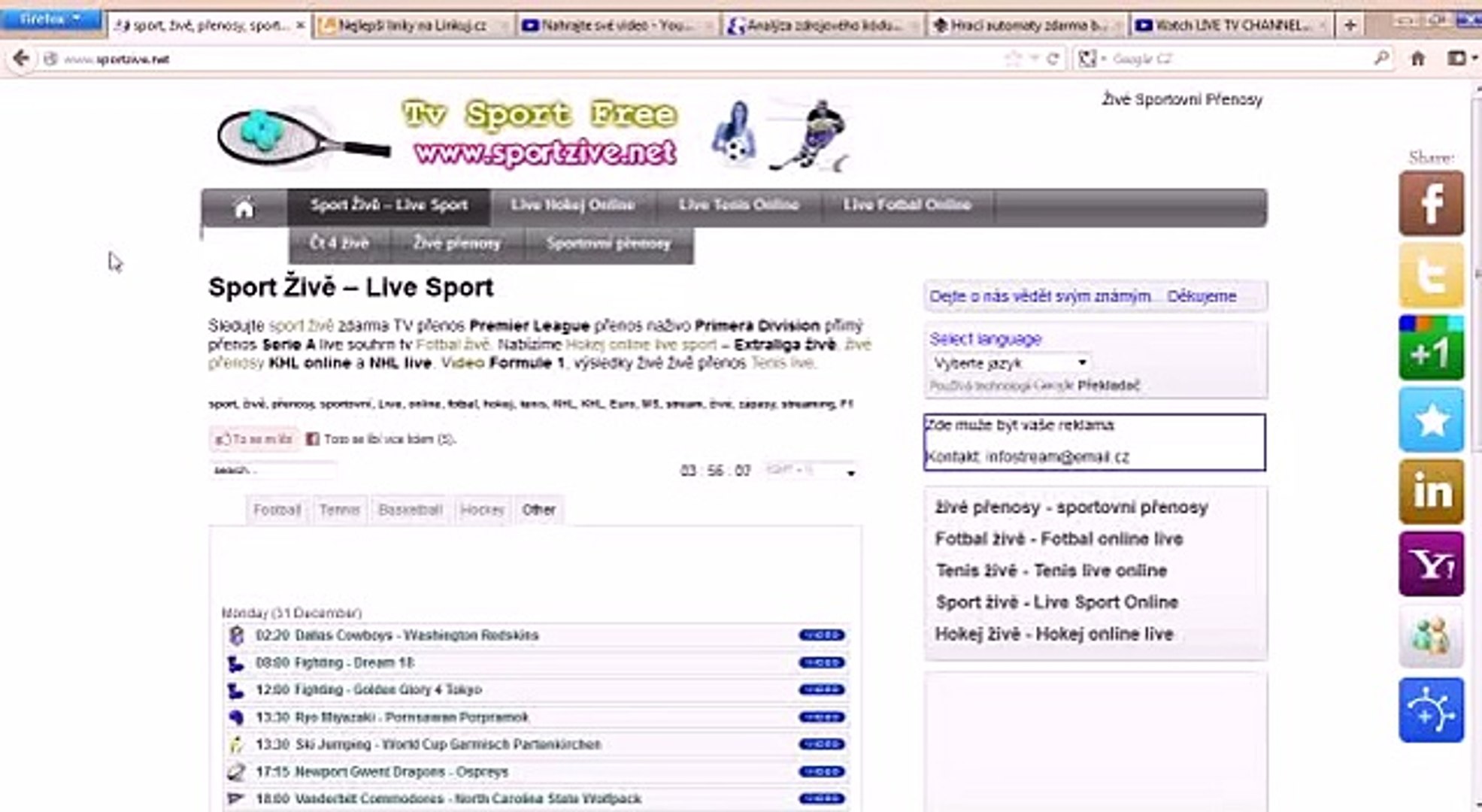Switch to the Football tab

point(277,510)
